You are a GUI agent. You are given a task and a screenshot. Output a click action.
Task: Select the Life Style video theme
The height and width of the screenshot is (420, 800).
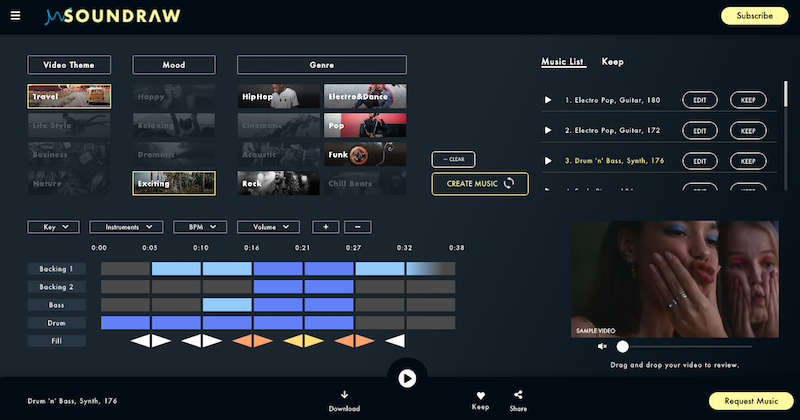pyautogui.click(x=69, y=126)
